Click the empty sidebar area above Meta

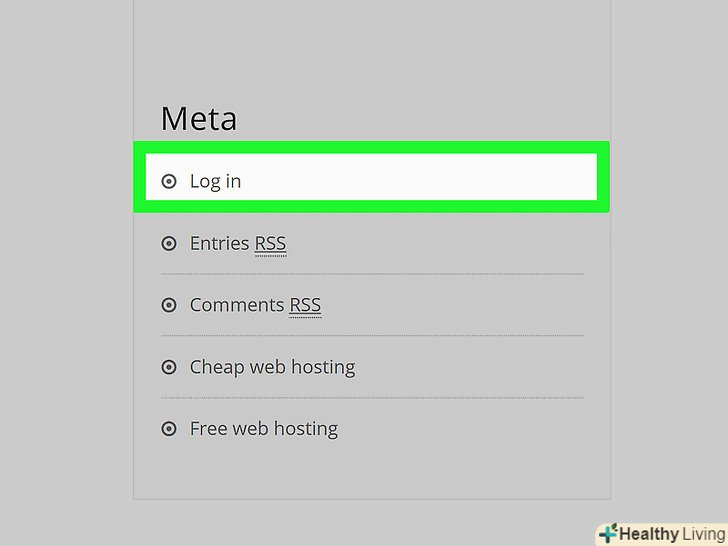click(371, 50)
